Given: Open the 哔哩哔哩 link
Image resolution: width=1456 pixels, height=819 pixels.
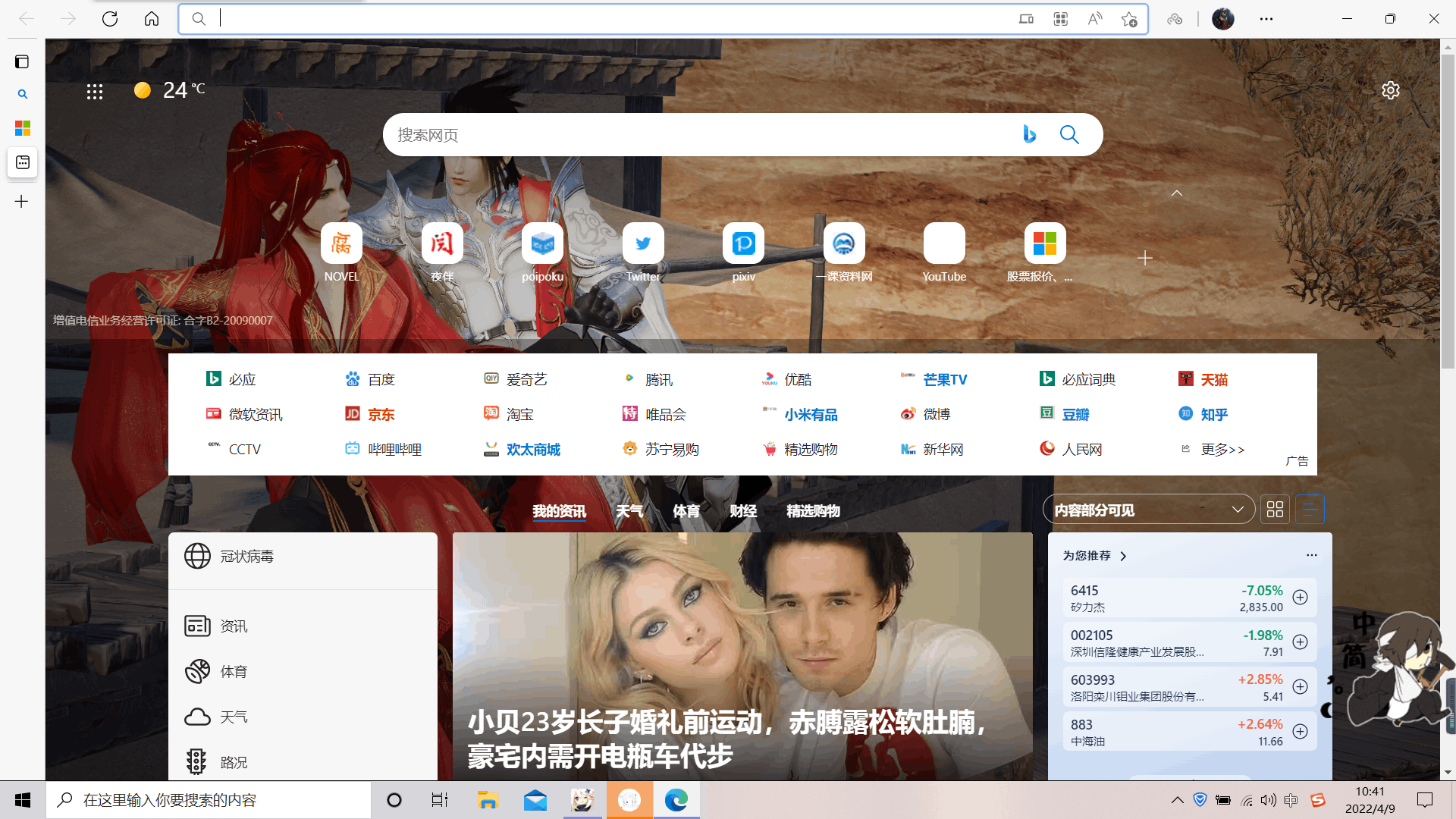Looking at the screenshot, I should (394, 450).
